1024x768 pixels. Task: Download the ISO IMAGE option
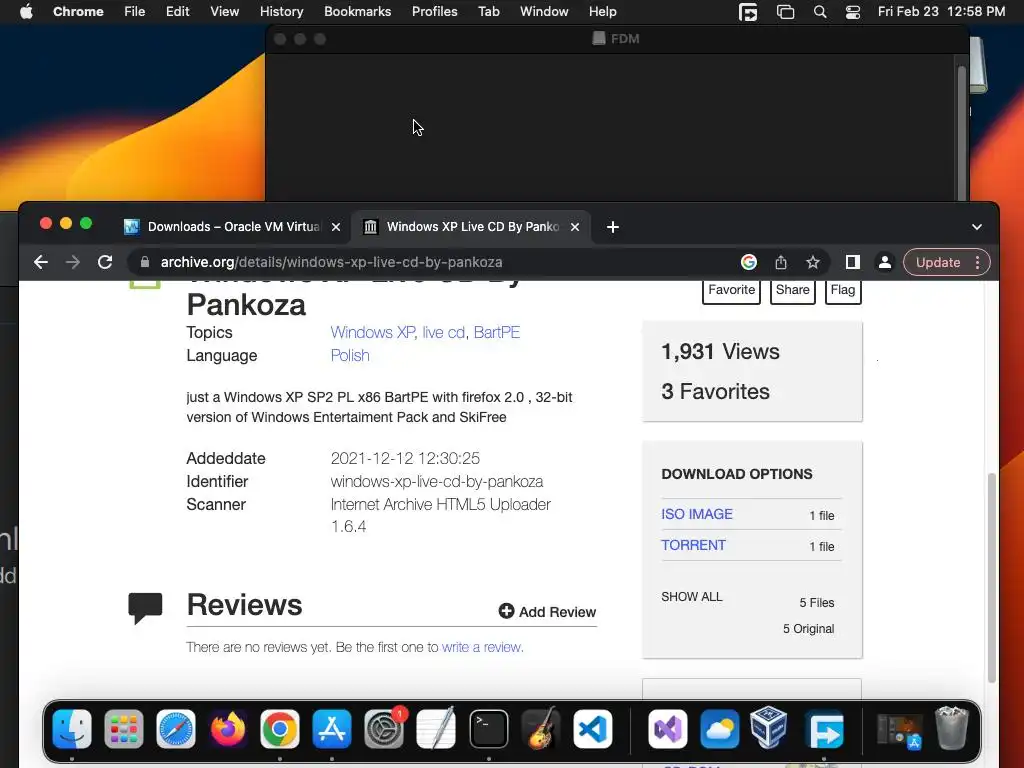(697, 515)
